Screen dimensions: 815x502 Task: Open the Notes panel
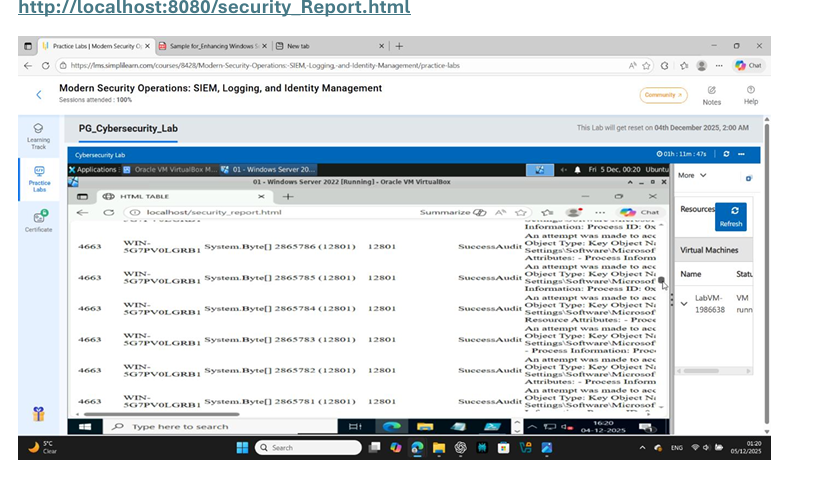[x=712, y=96]
